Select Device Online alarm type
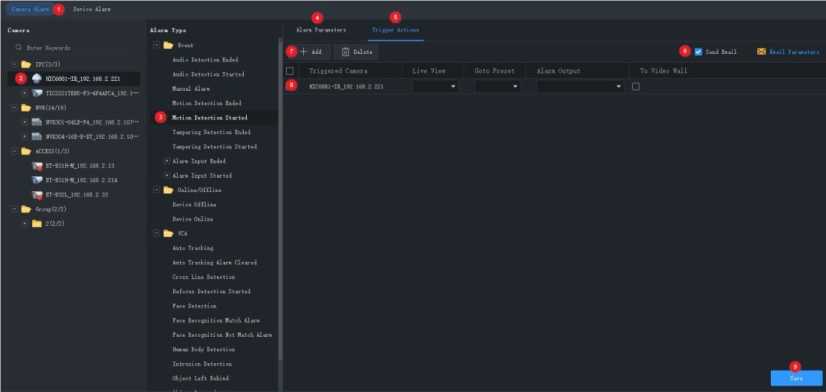 pos(192,219)
